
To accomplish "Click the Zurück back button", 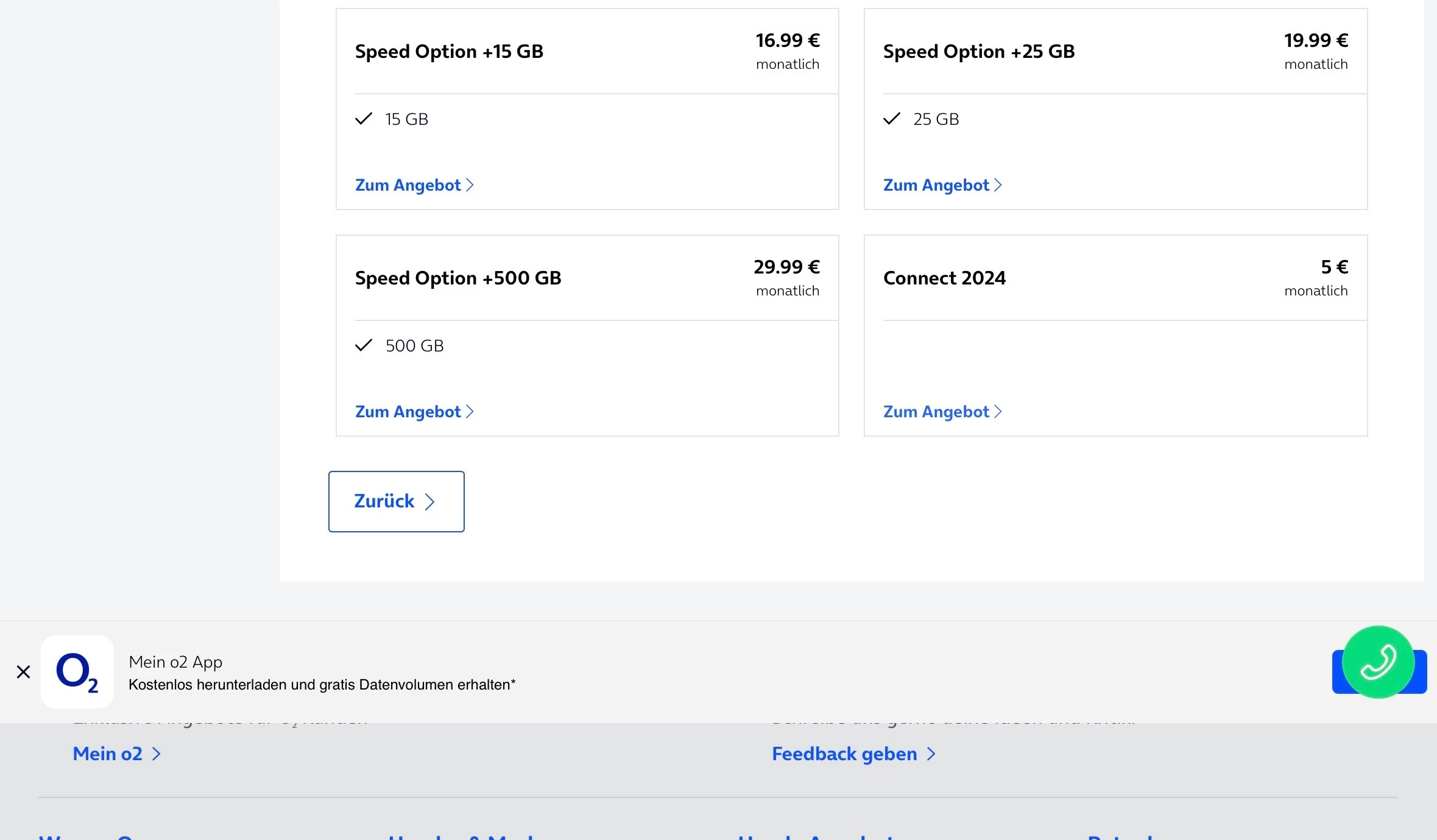I will 396,501.
